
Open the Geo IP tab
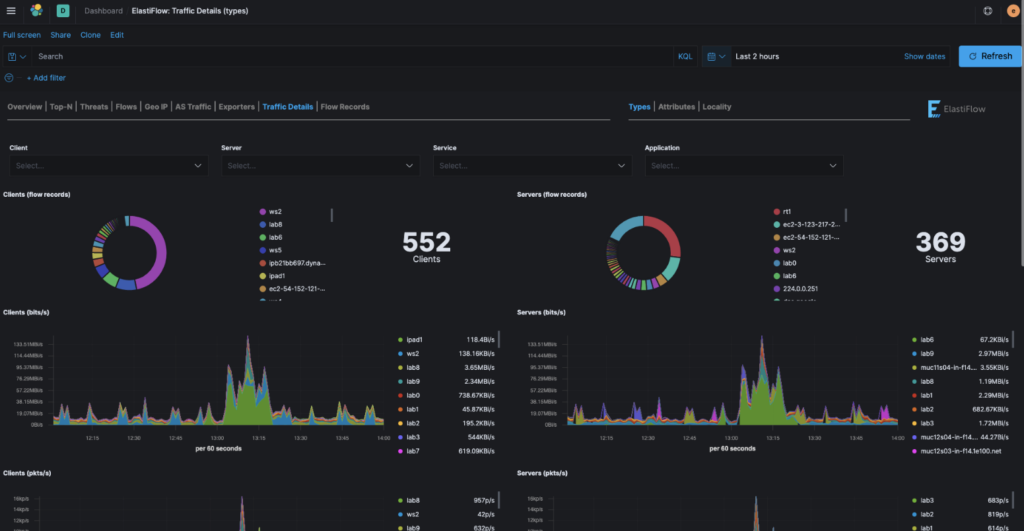click(x=156, y=107)
